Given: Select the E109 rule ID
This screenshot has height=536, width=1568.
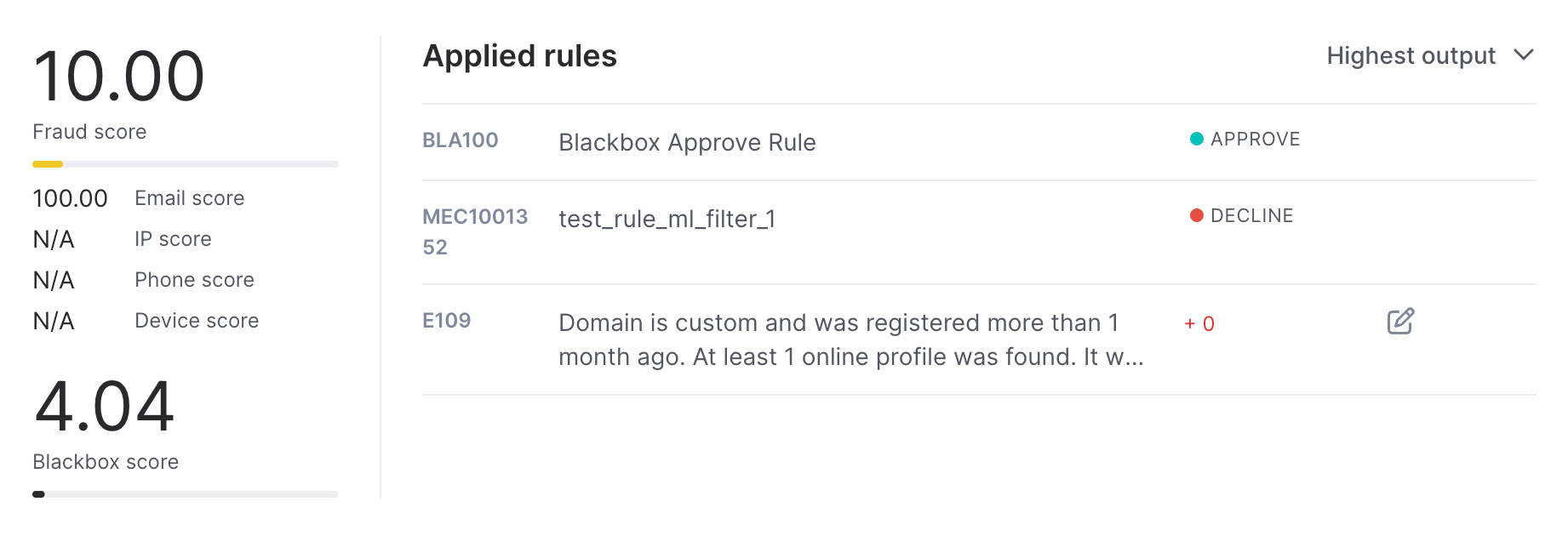Looking at the screenshot, I should (x=447, y=321).
